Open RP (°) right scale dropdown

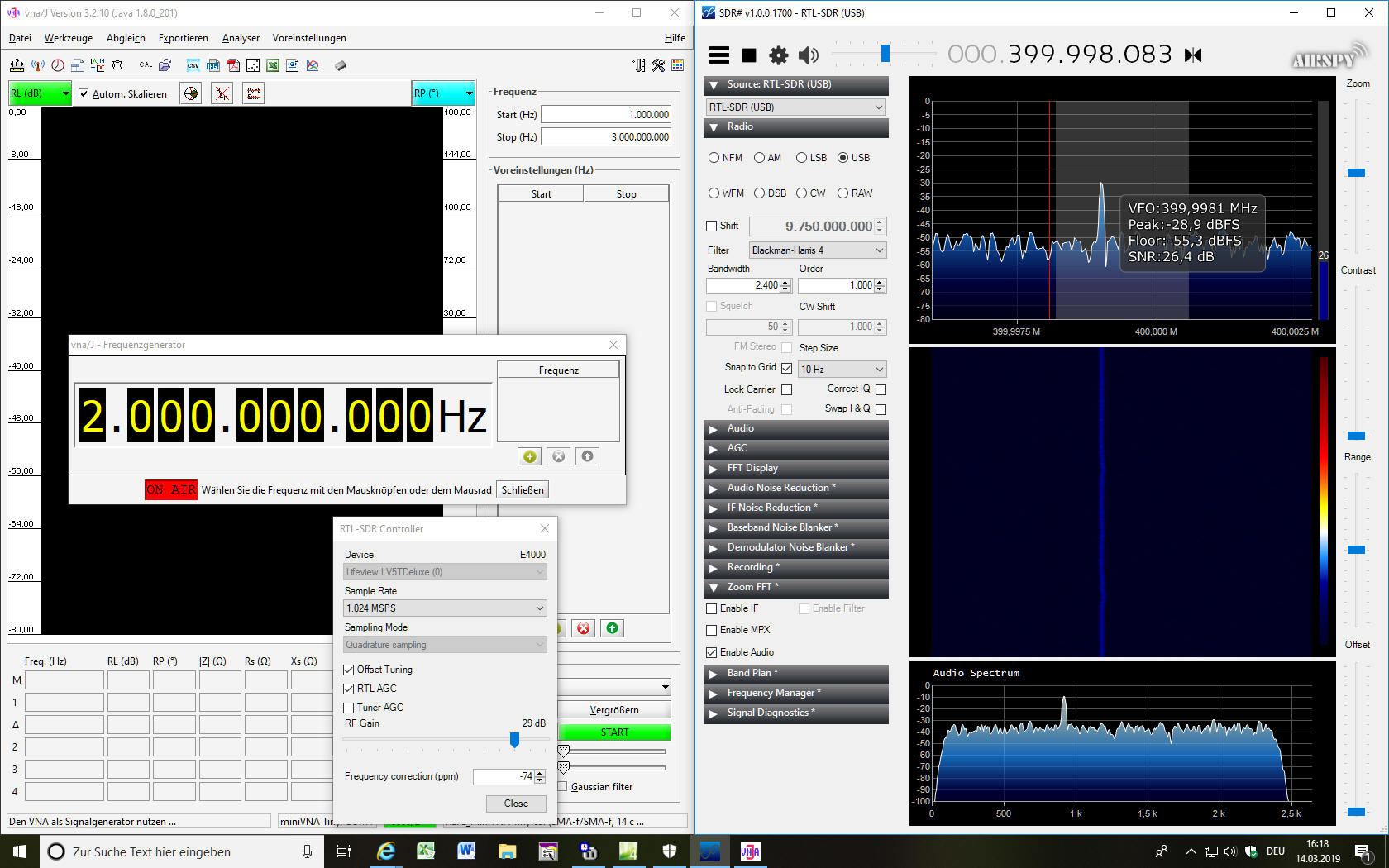pyautogui.click(x=443, y=93)
